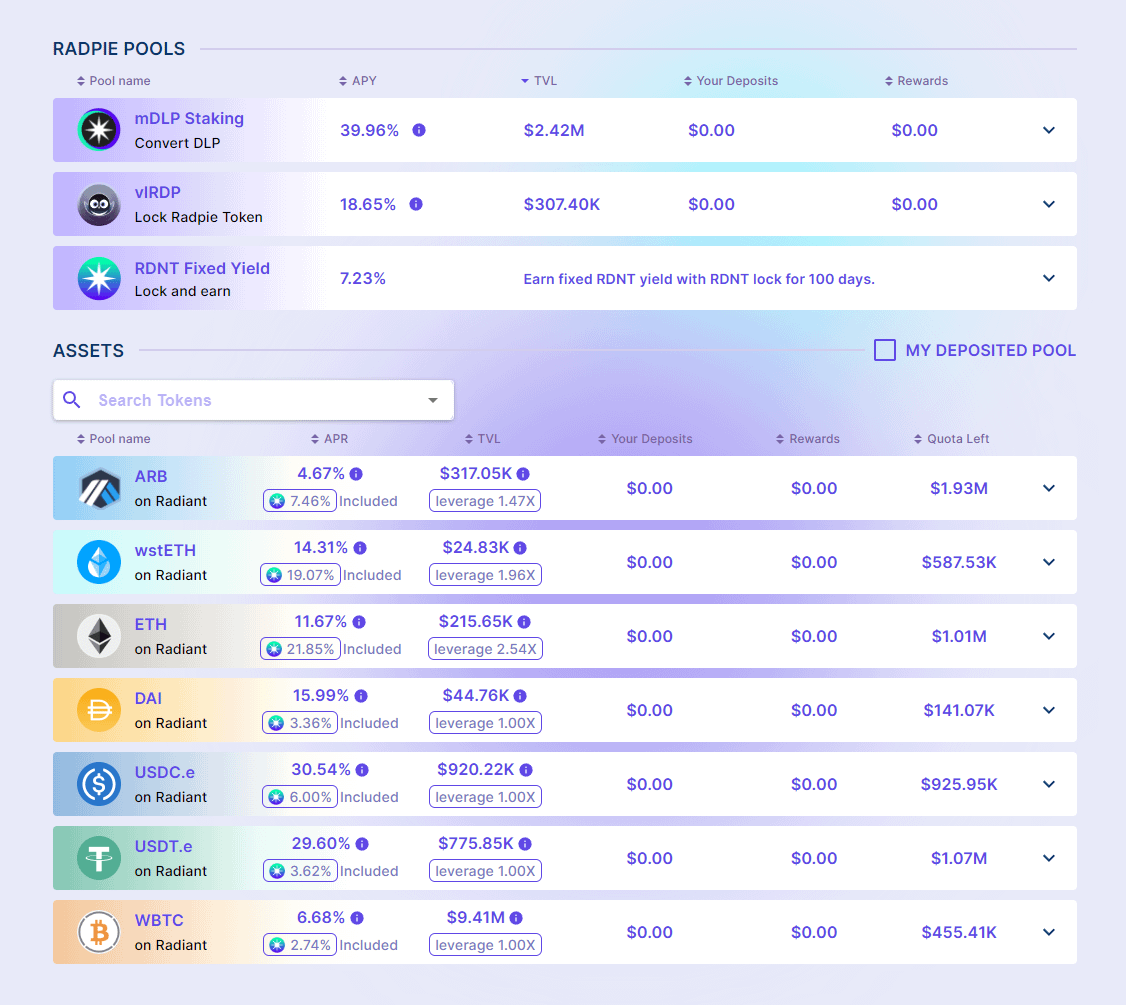
Task: Expand the USDC.e asset row
Action: [1049, 784]
